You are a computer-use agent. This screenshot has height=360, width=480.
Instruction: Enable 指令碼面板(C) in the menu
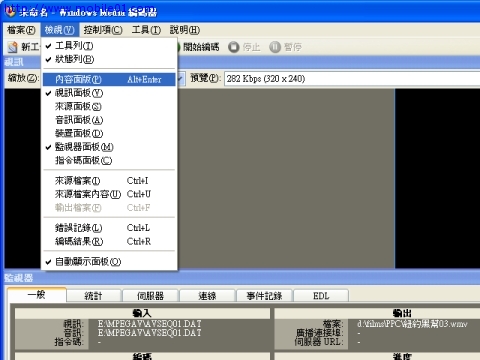pyautogui.click(x=109, y=160)
